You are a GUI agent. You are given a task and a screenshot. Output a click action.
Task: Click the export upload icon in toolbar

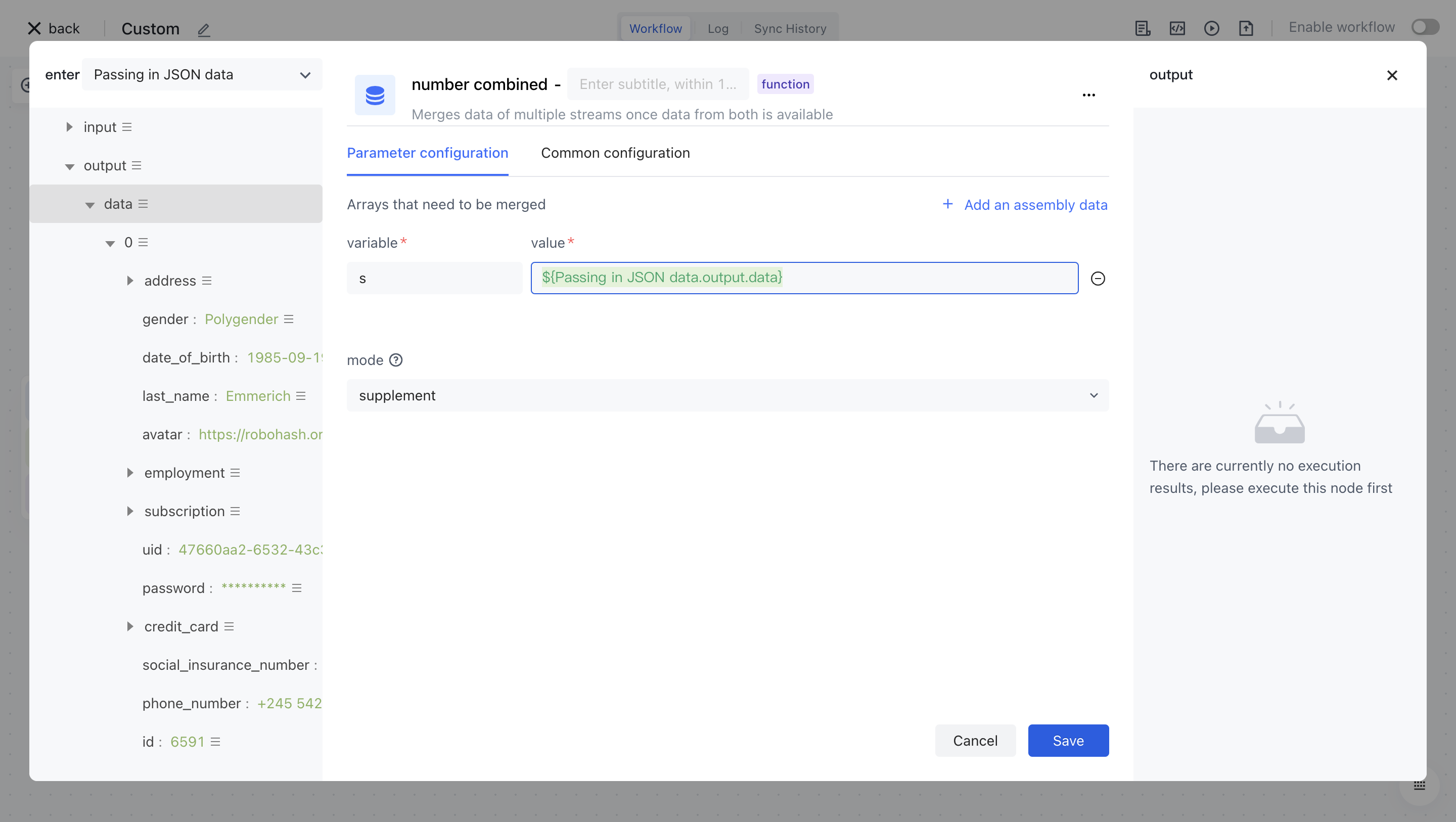1246,28
